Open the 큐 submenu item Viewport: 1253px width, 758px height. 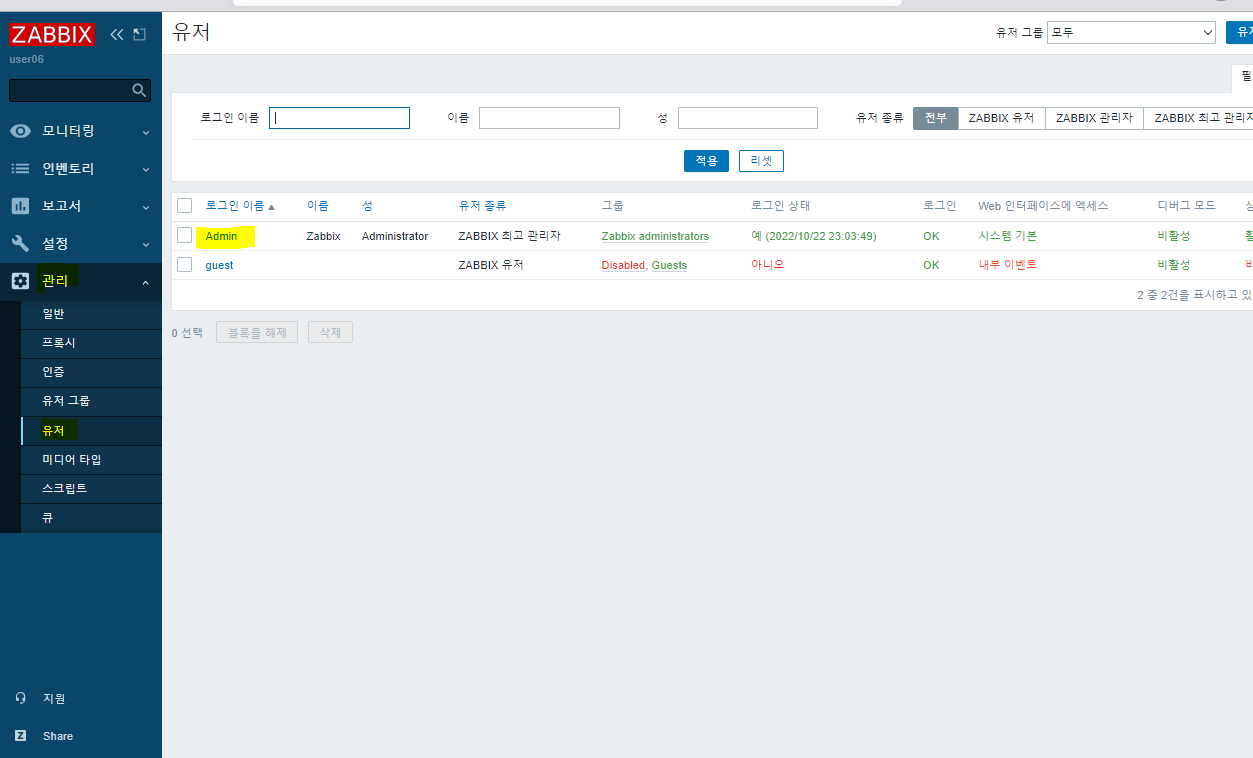pos(91,518)
